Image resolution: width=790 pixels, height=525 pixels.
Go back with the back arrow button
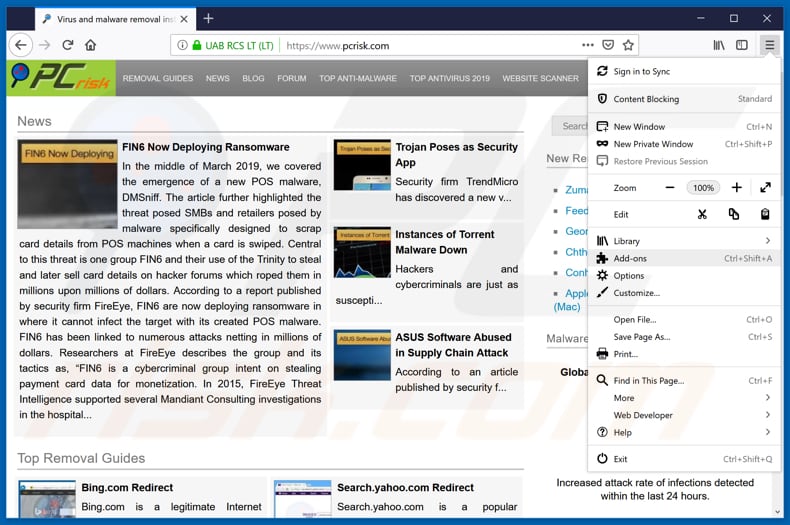21,45
